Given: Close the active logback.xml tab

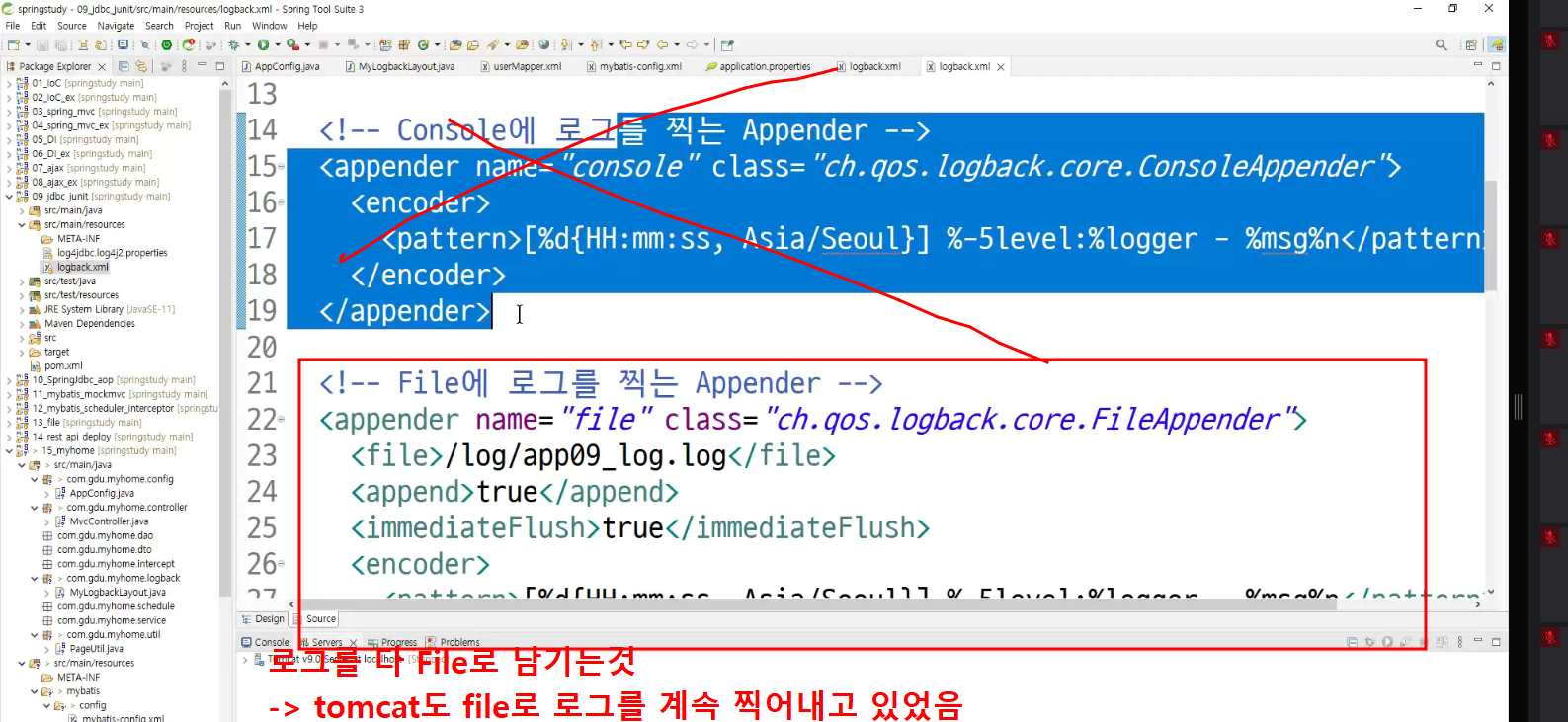Looking at the screenshot, I should 1001,67.
